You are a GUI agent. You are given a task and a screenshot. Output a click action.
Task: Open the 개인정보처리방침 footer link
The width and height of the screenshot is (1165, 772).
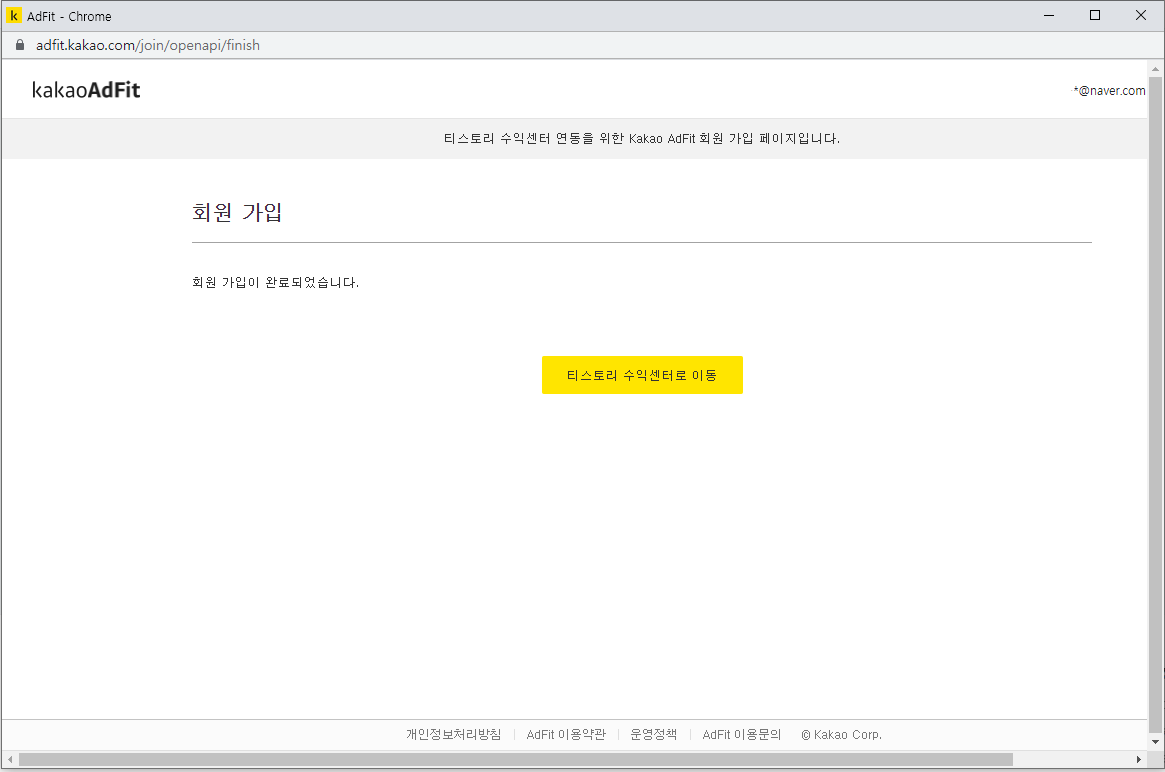(x=453, y=734)
